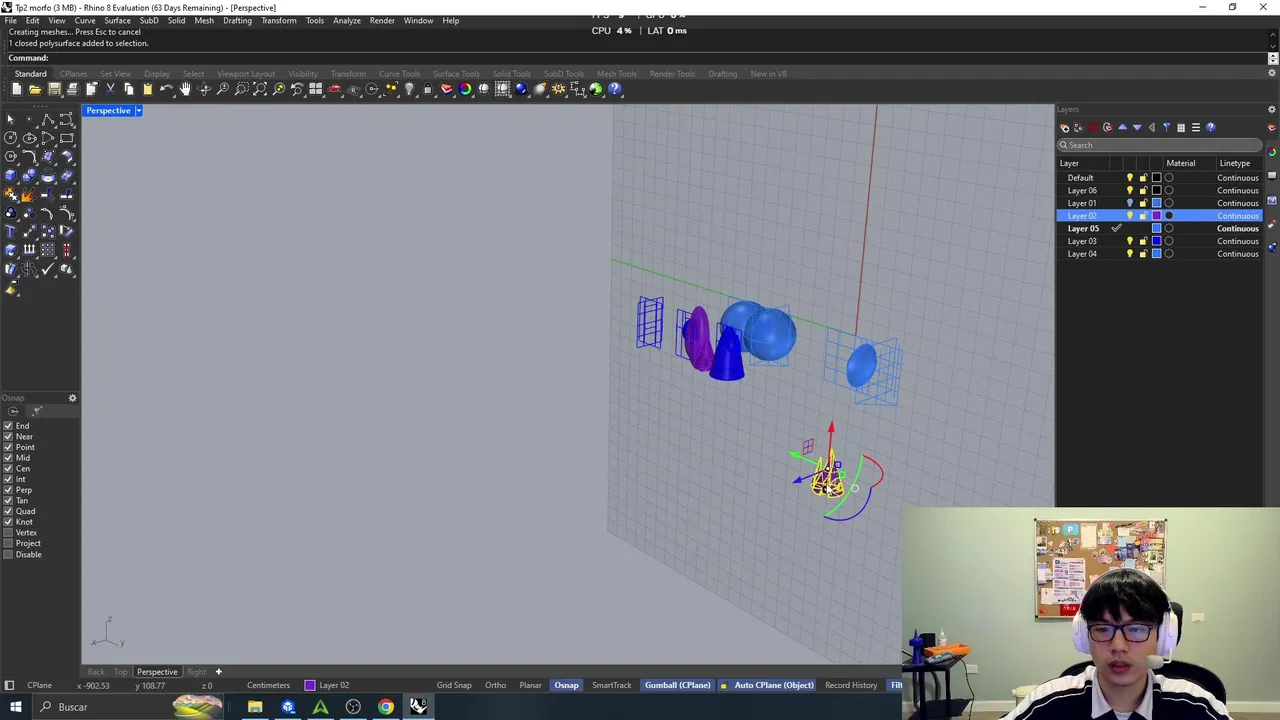Toggle the Mid osnap checkbox
Viewport: 1280px width, 720px height.
point(8,458)
